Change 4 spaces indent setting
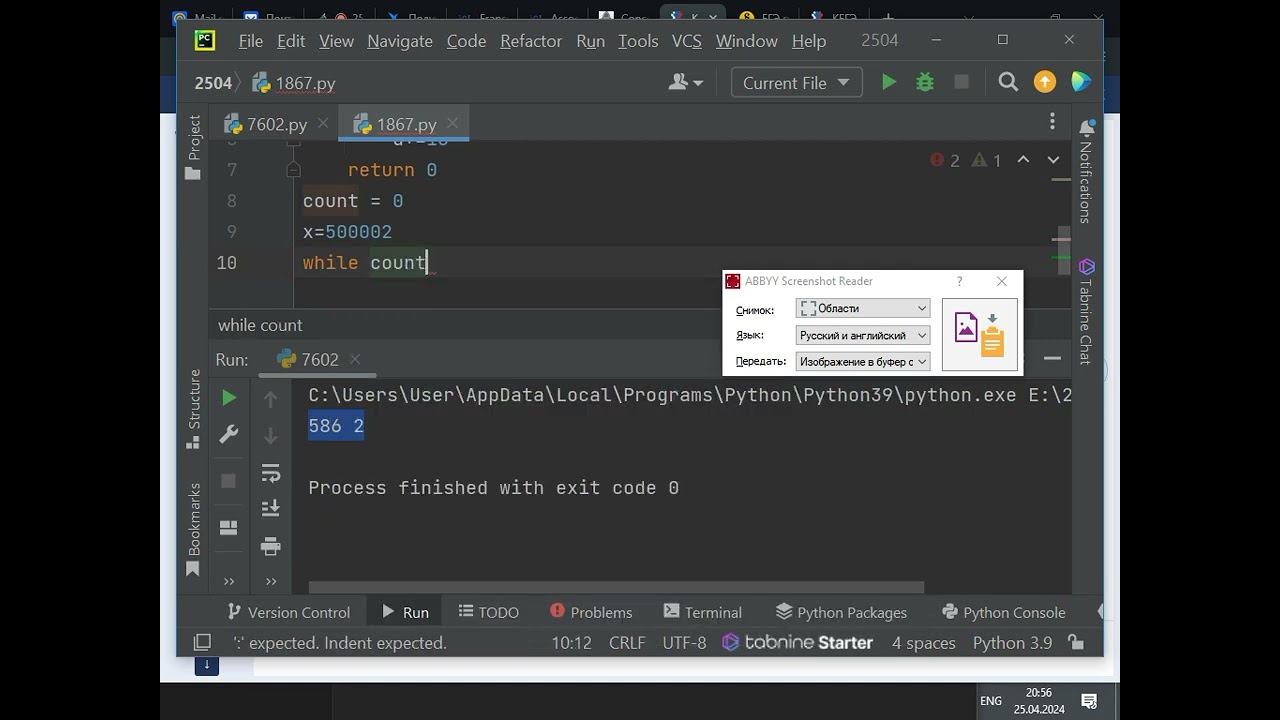Screen dimensions: 1280x720 (x=923, y=642)
